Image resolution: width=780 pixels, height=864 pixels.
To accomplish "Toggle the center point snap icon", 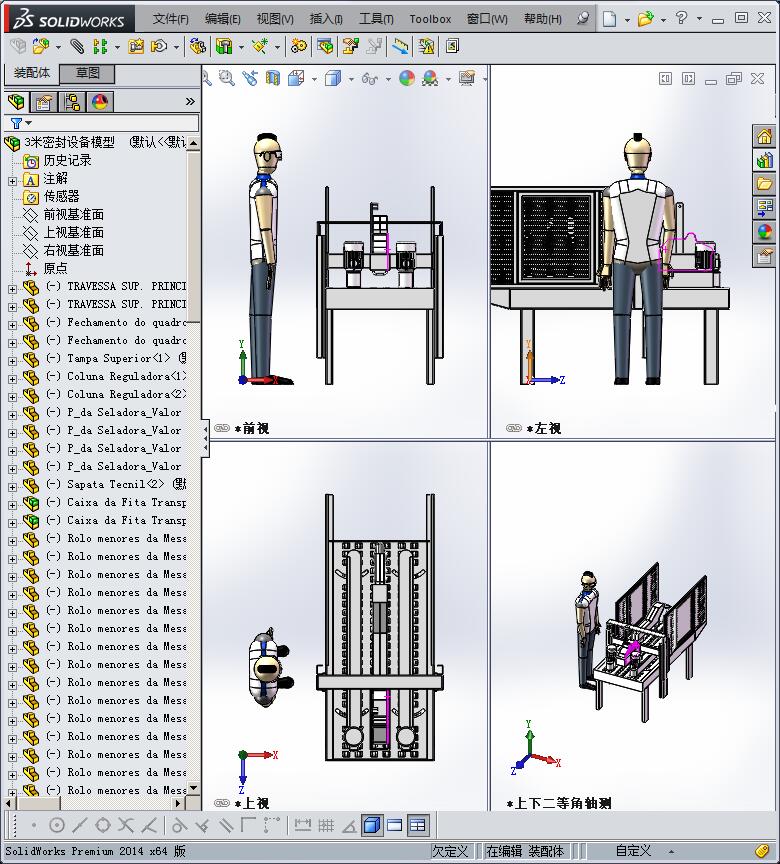I will [x=57, y=825].
